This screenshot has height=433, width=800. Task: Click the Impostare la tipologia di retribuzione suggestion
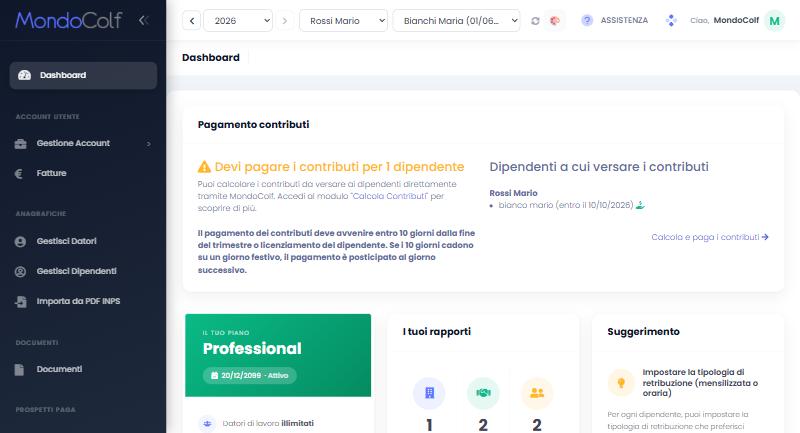pyautogui.click(x=700, y=383)
